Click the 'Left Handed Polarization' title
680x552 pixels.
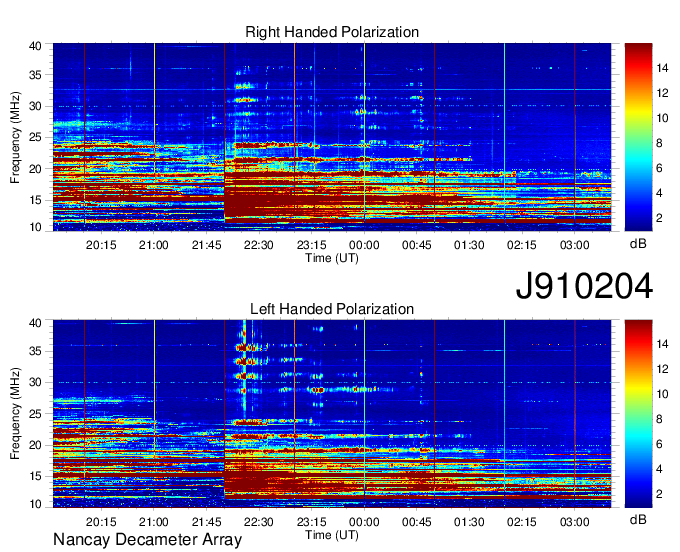tap(332, 309)
